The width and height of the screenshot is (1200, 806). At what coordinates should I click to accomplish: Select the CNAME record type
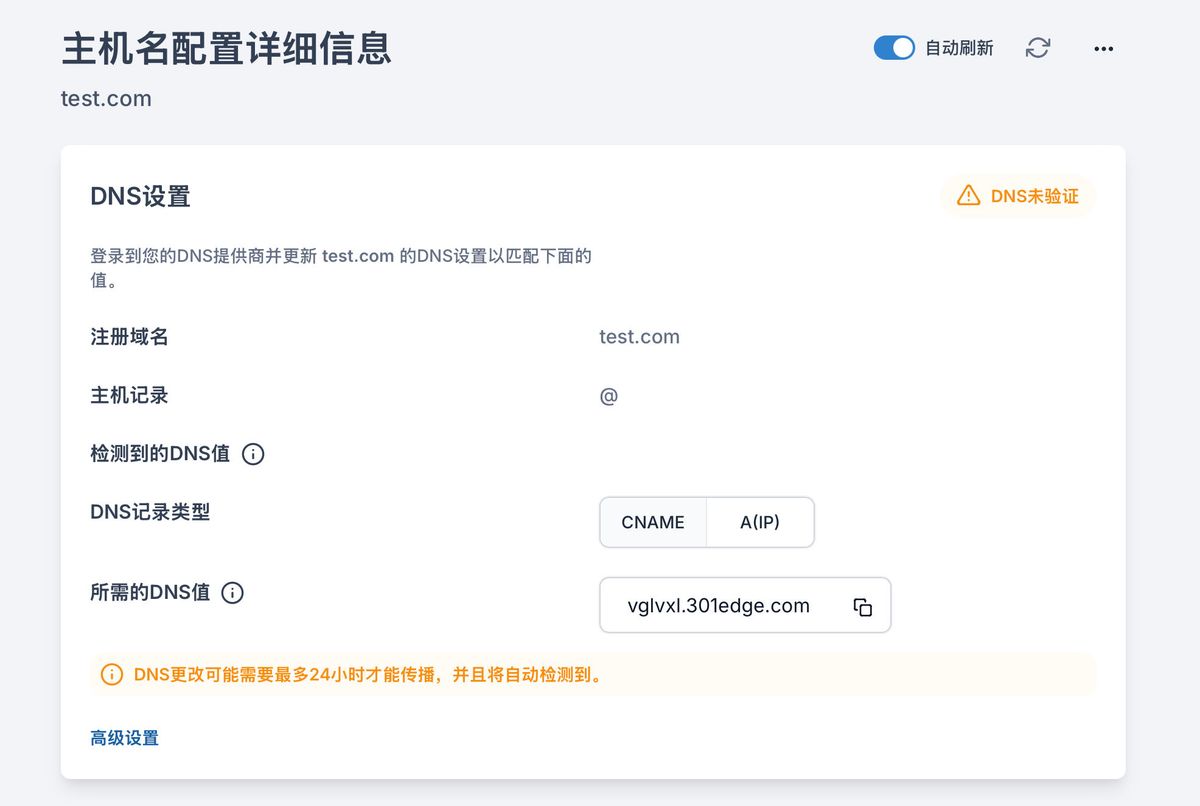[x=653, y=522]
